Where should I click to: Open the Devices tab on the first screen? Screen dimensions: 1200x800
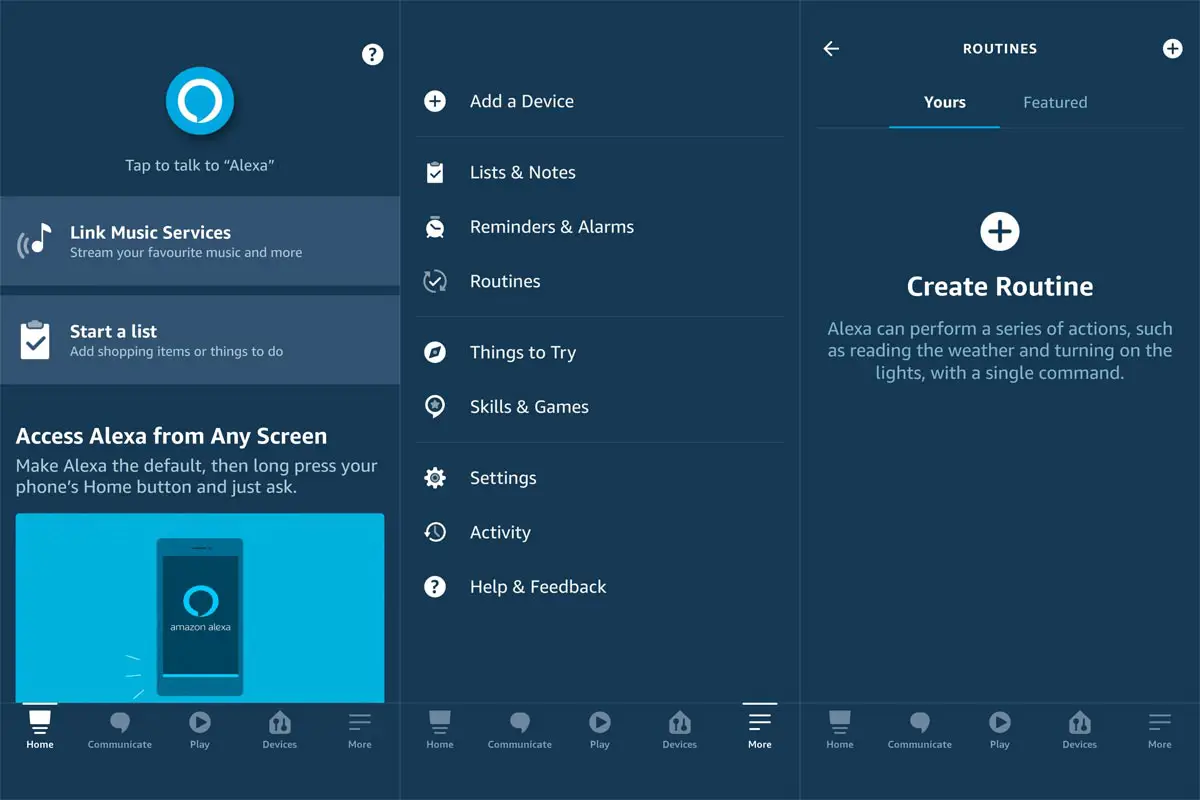(x=280, y=729)
